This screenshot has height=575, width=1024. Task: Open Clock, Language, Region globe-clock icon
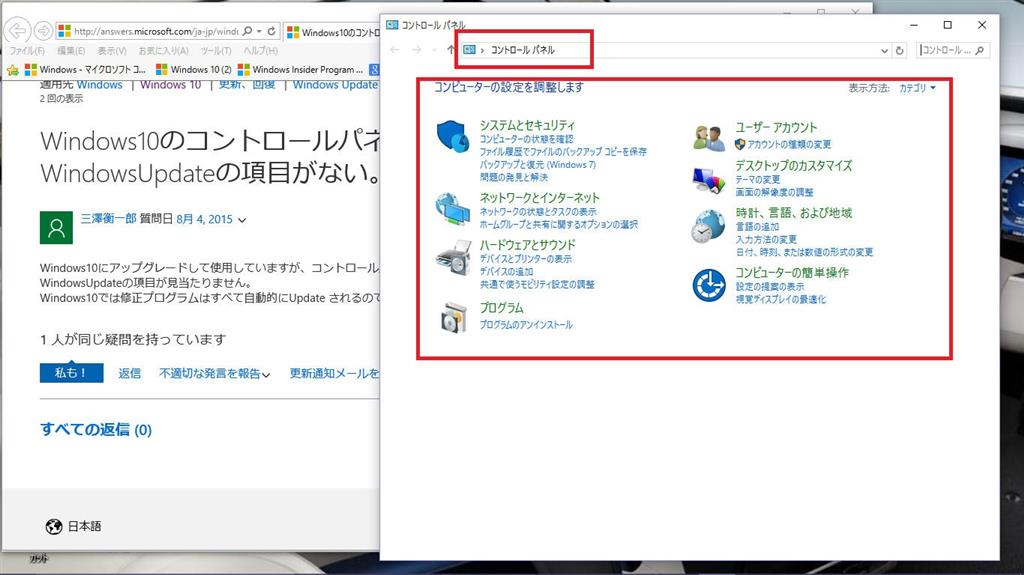click(709, 226)
